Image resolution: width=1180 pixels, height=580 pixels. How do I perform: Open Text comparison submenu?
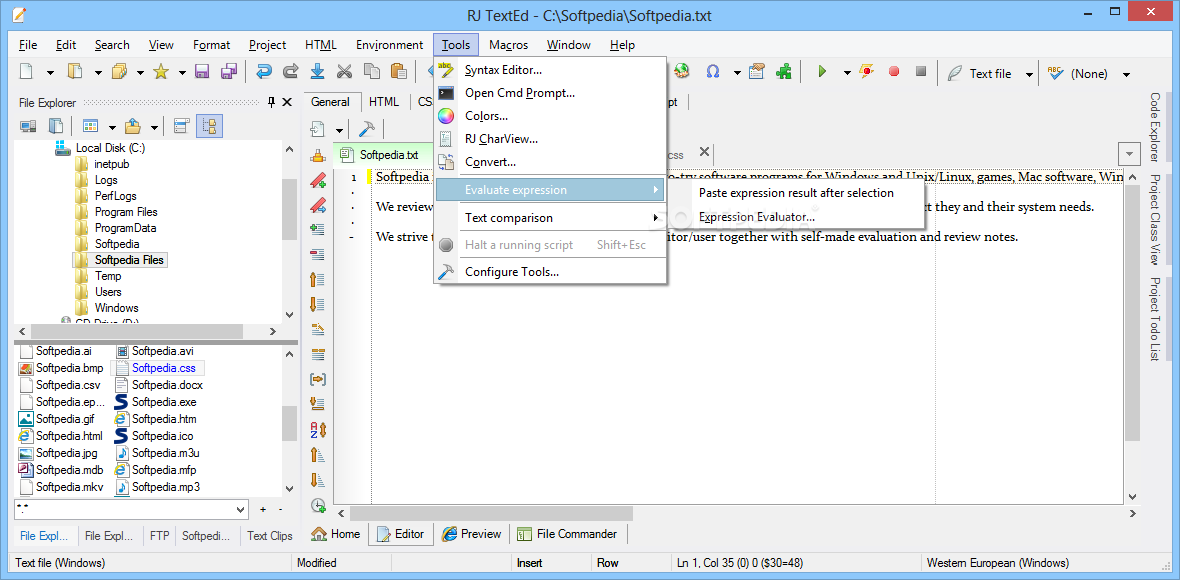point(550,218)
